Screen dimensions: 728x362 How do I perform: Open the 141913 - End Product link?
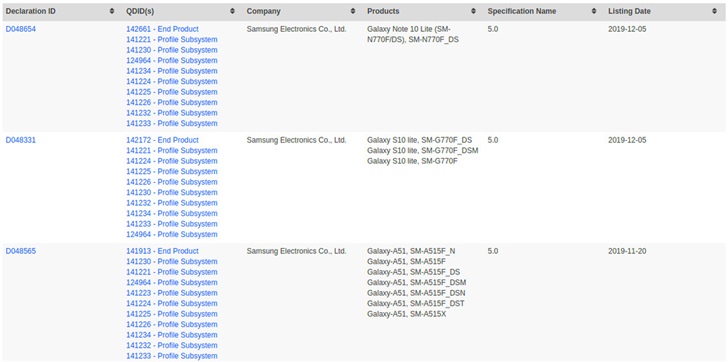162,251
